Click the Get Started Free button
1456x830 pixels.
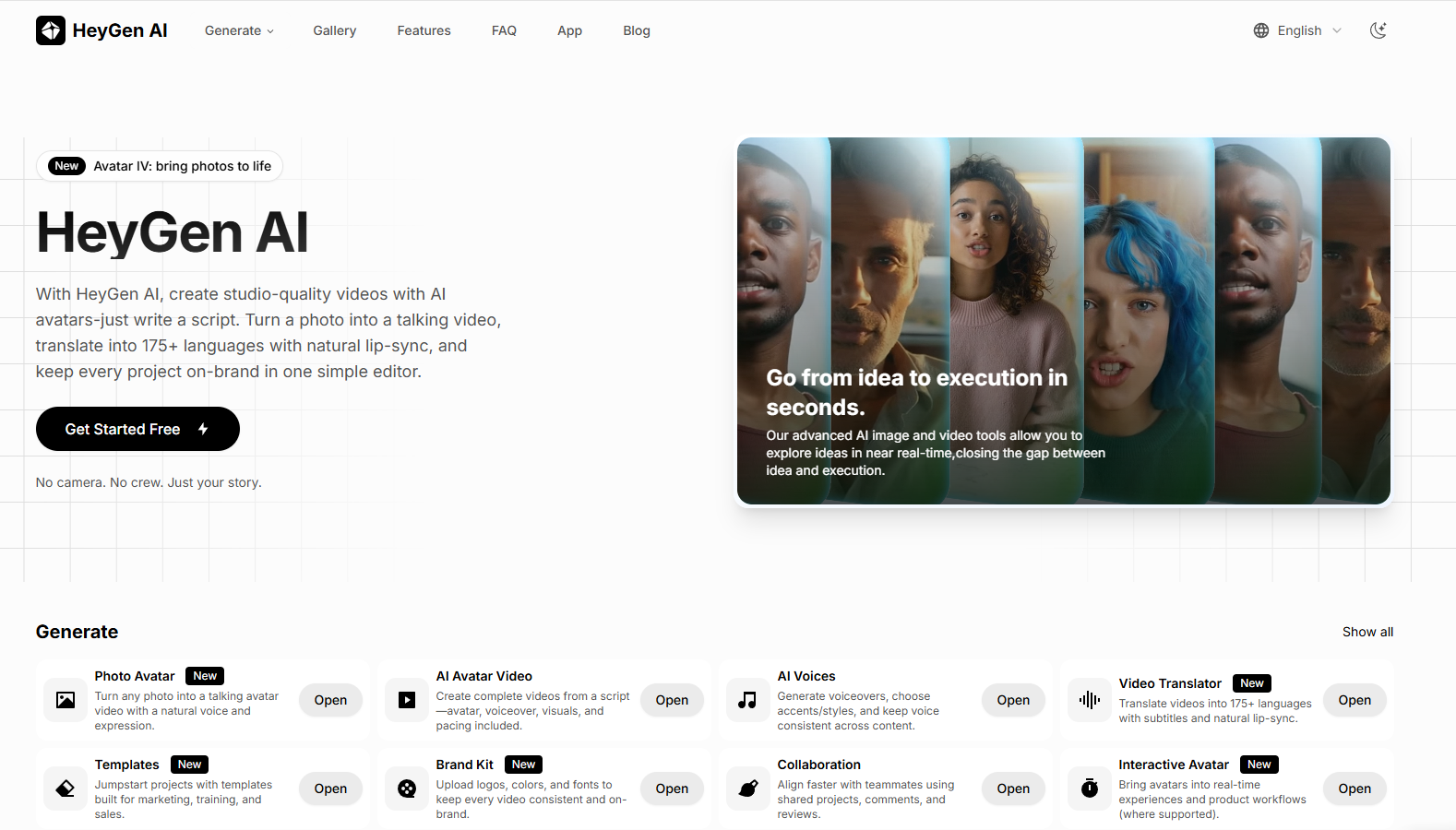click(137, 429)
